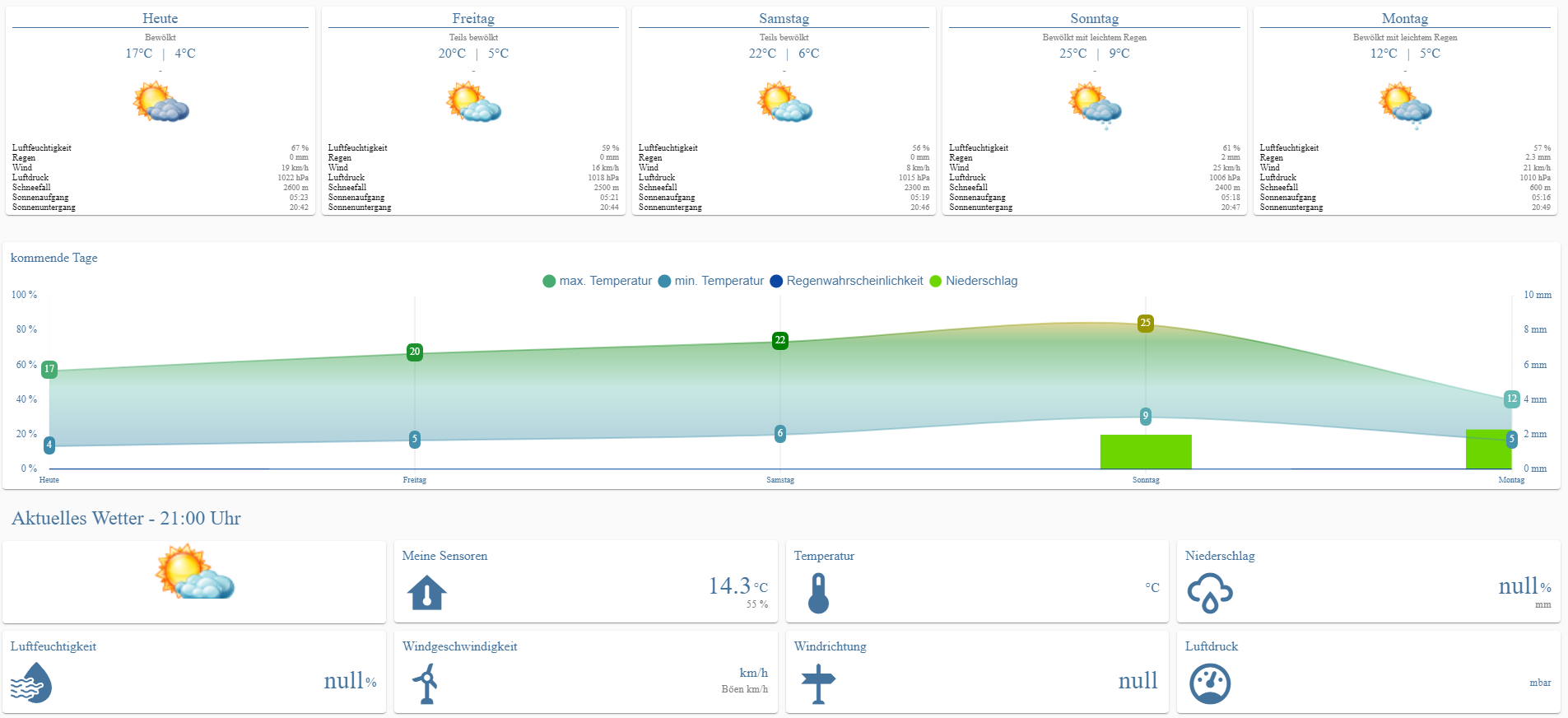The image size is (1568, 718).
Task: Click the min temperature marker 9
Action: (1146, 416)
